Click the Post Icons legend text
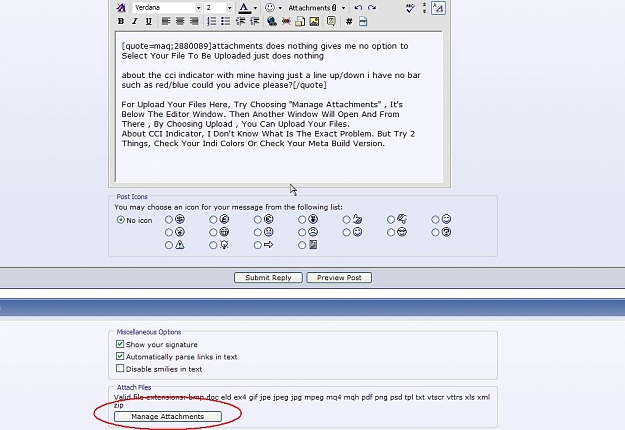Screen dimensions: 625x430 coord(132,197)
